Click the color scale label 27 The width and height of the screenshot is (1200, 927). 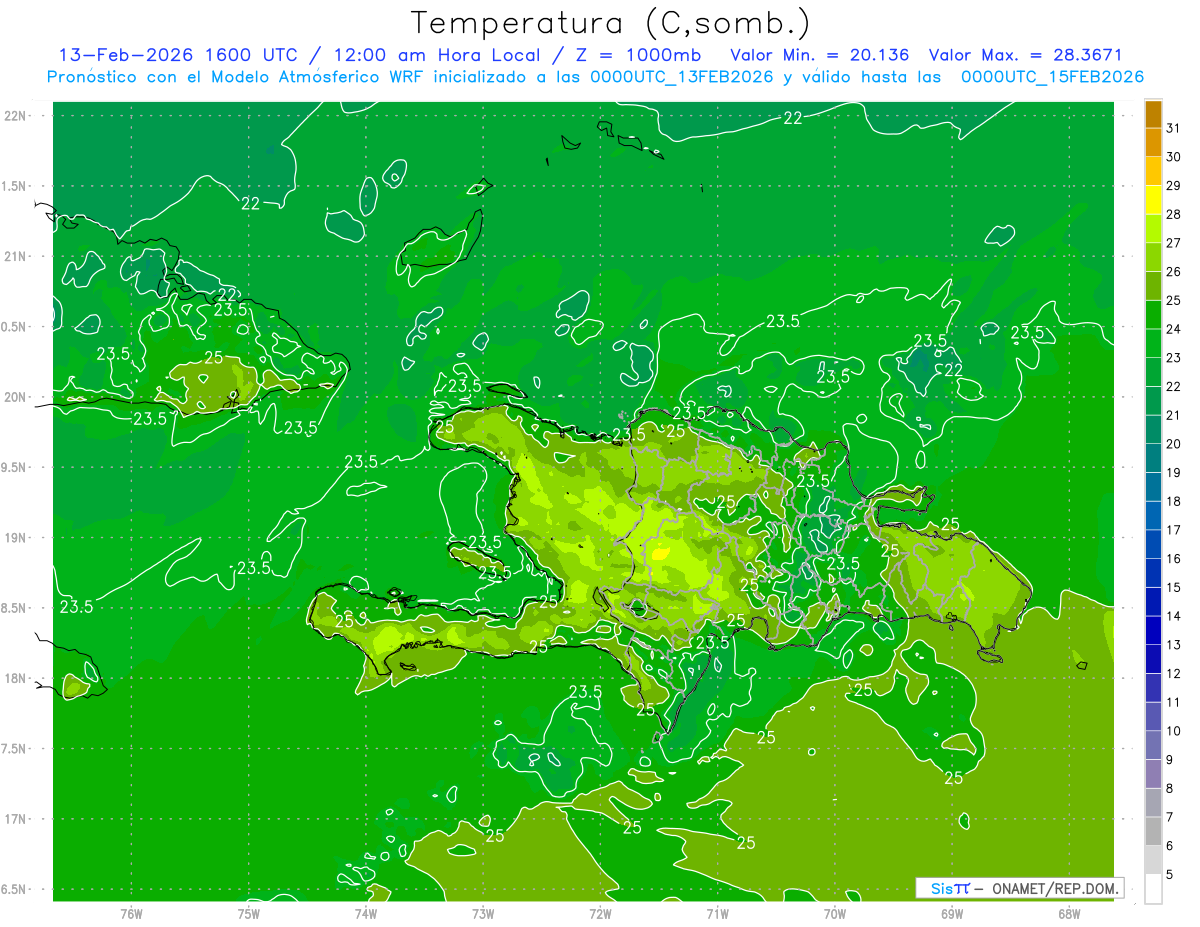tap(1174, 243)
